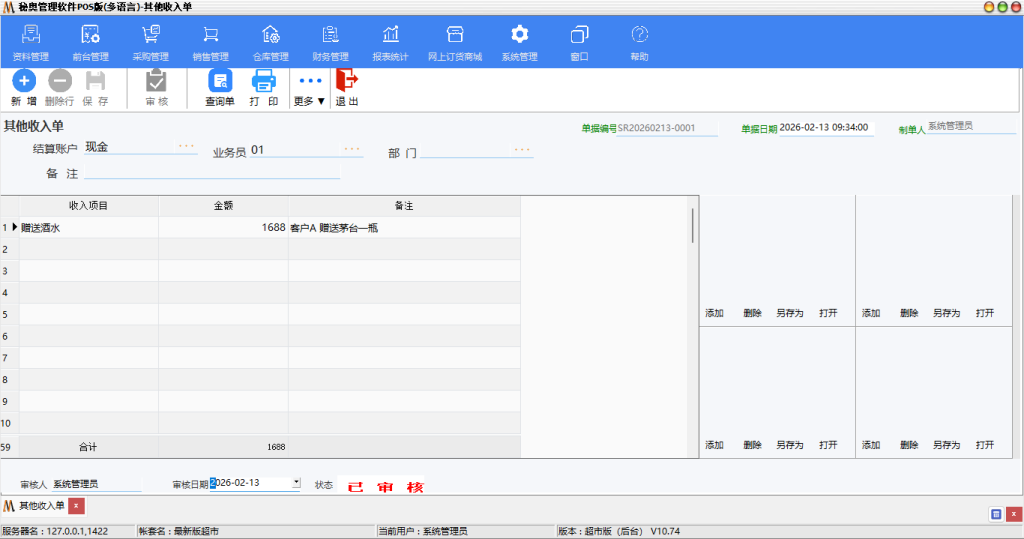Click the 审核 (Audit) clipboard icon
1024x539 pixels.
tap(157, 82)
